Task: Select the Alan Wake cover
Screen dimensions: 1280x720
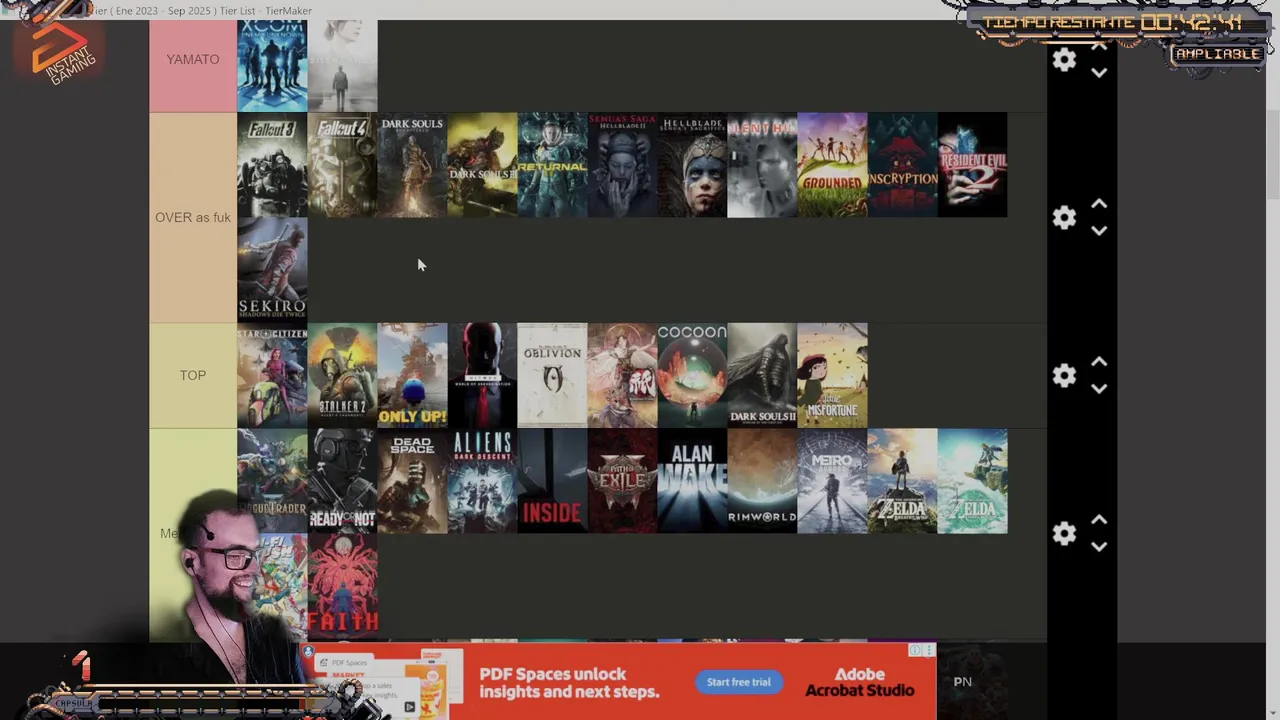Action: click(x=692, y=481)
